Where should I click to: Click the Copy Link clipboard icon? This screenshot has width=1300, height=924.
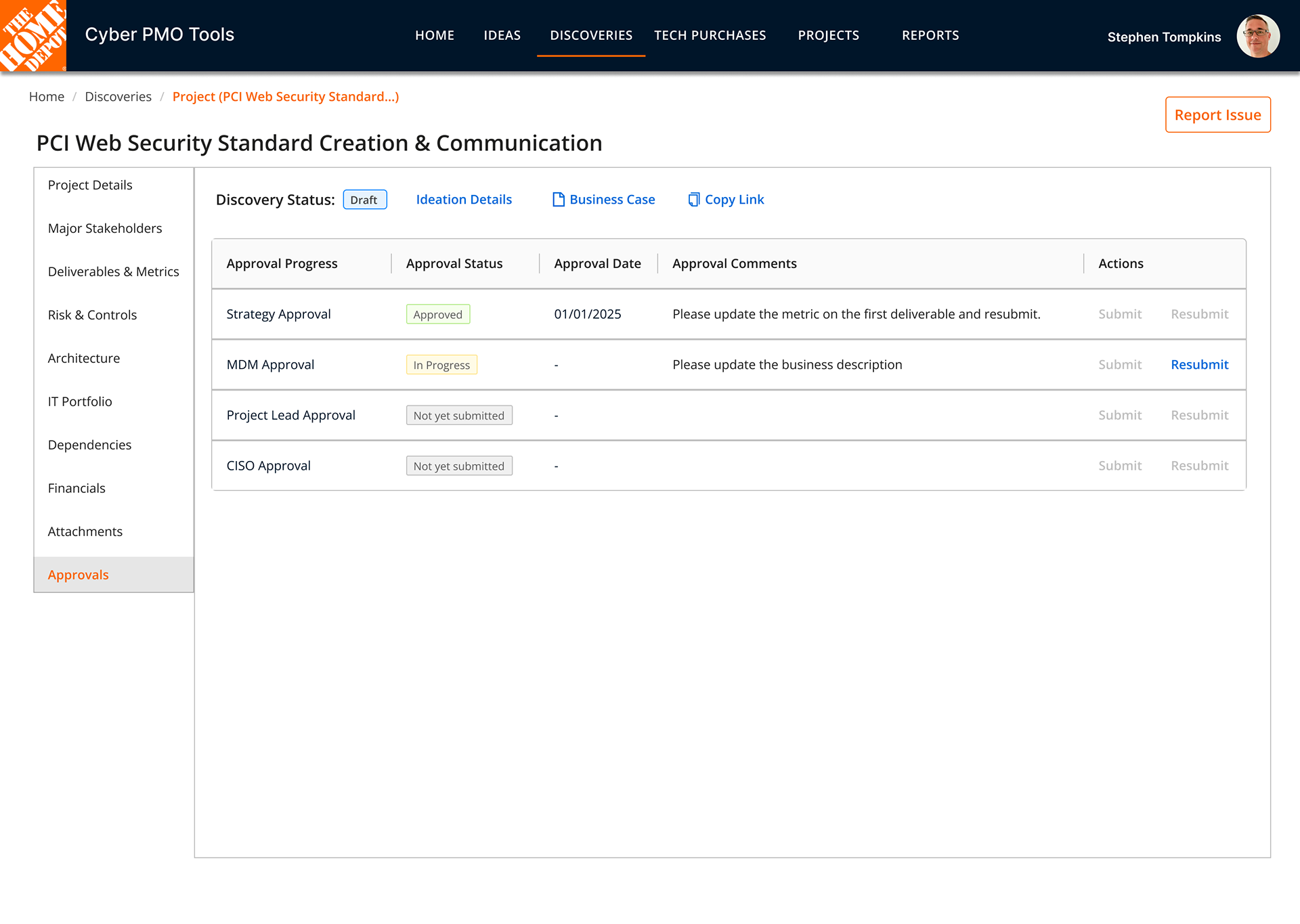[x=693, y=200]
